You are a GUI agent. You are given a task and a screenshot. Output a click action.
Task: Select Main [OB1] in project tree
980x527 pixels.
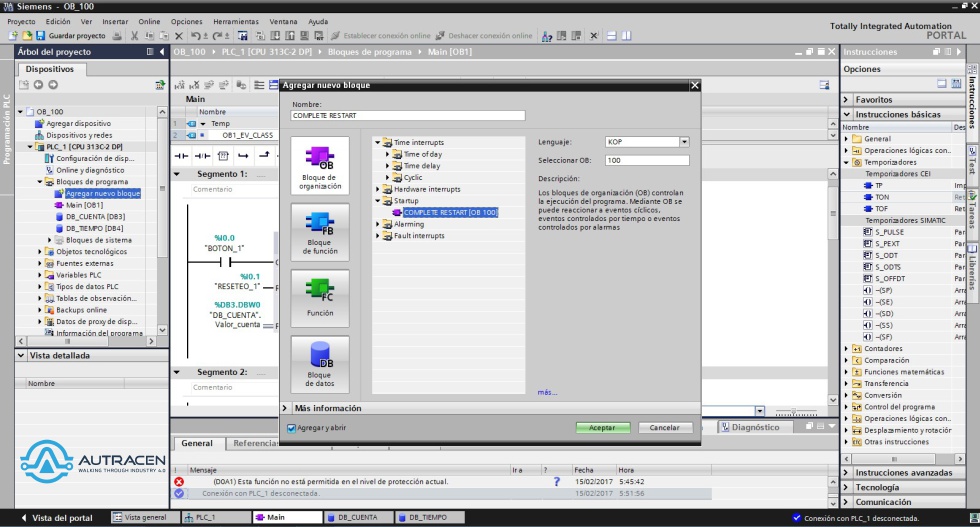[84, 205]
